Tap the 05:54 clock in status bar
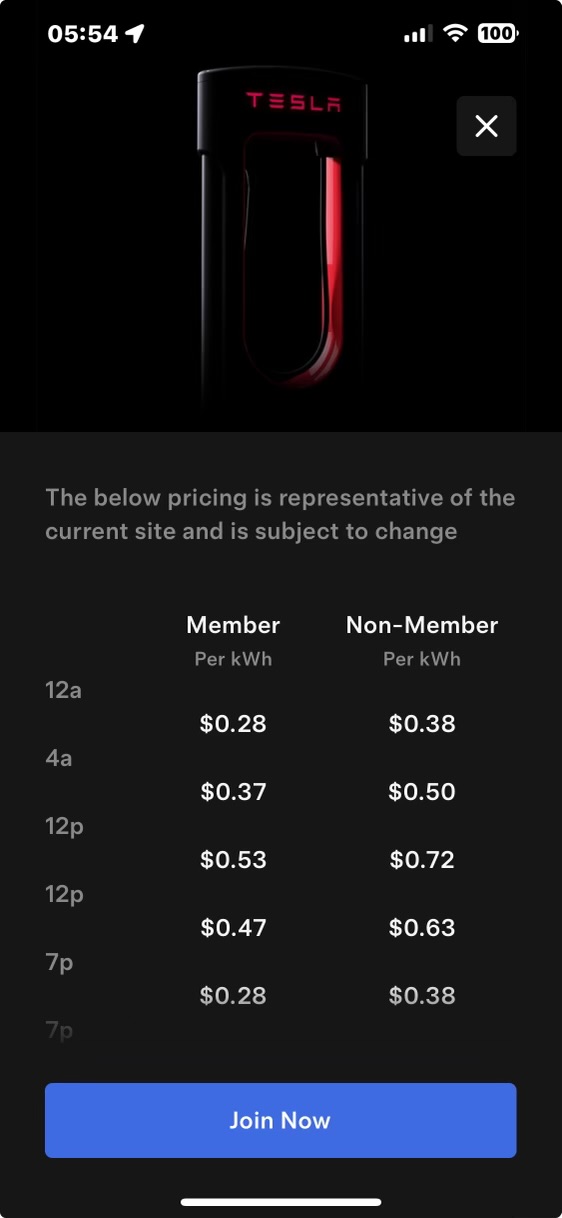Image resolution: width=562 pixels, height=1218 pixels. (x=82, y=34)
